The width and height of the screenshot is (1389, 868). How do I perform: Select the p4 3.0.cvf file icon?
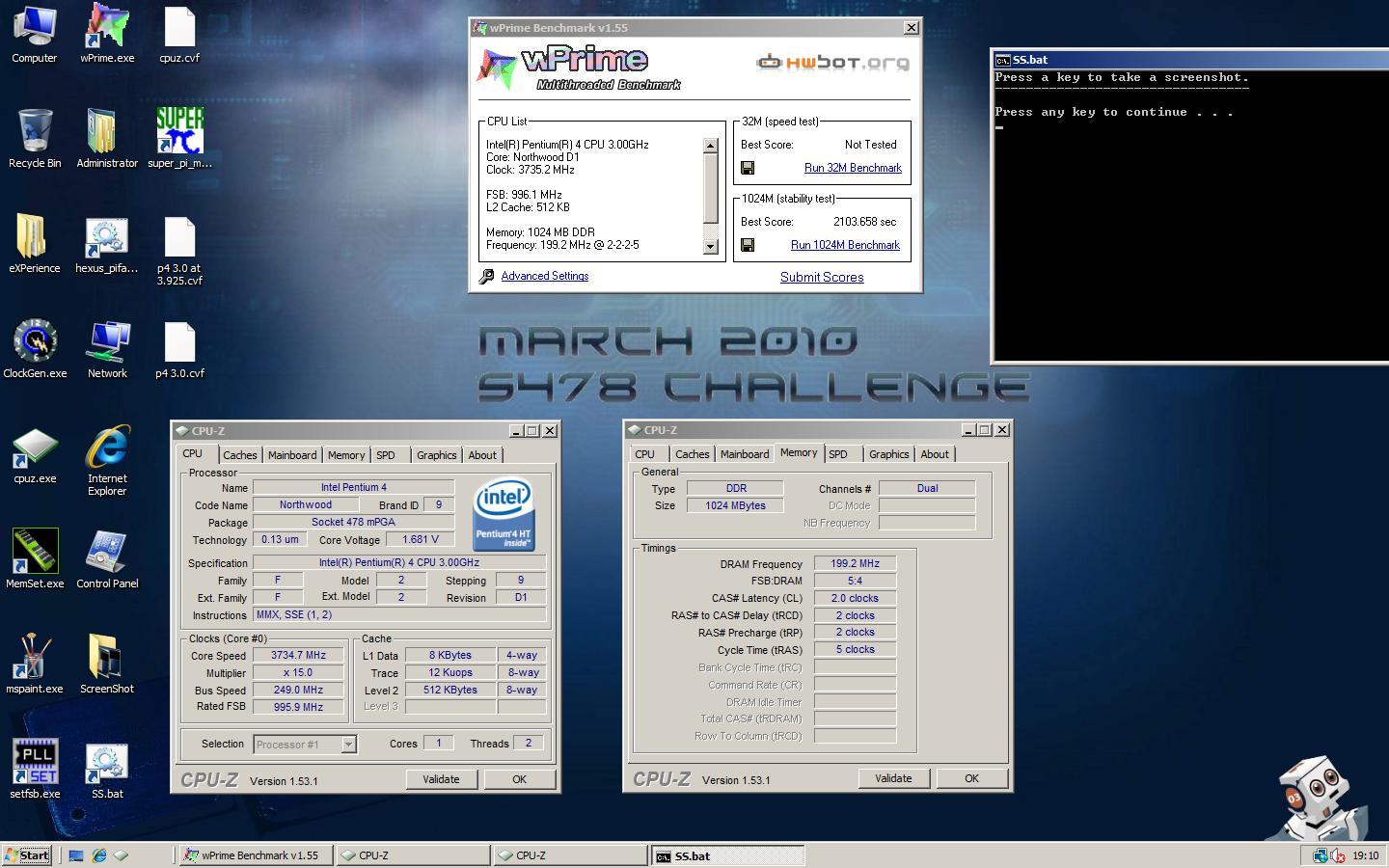(x=179, y=342)
